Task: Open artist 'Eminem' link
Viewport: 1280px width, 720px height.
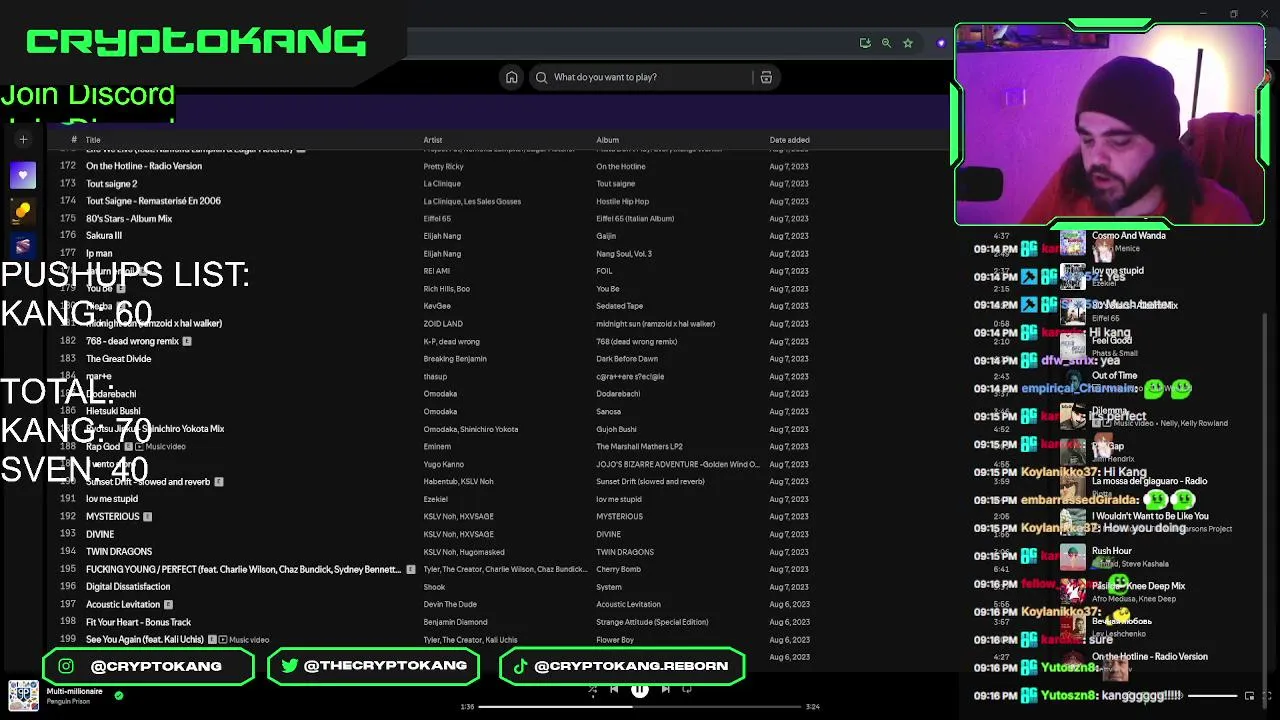Action: [x=437, y=447]
